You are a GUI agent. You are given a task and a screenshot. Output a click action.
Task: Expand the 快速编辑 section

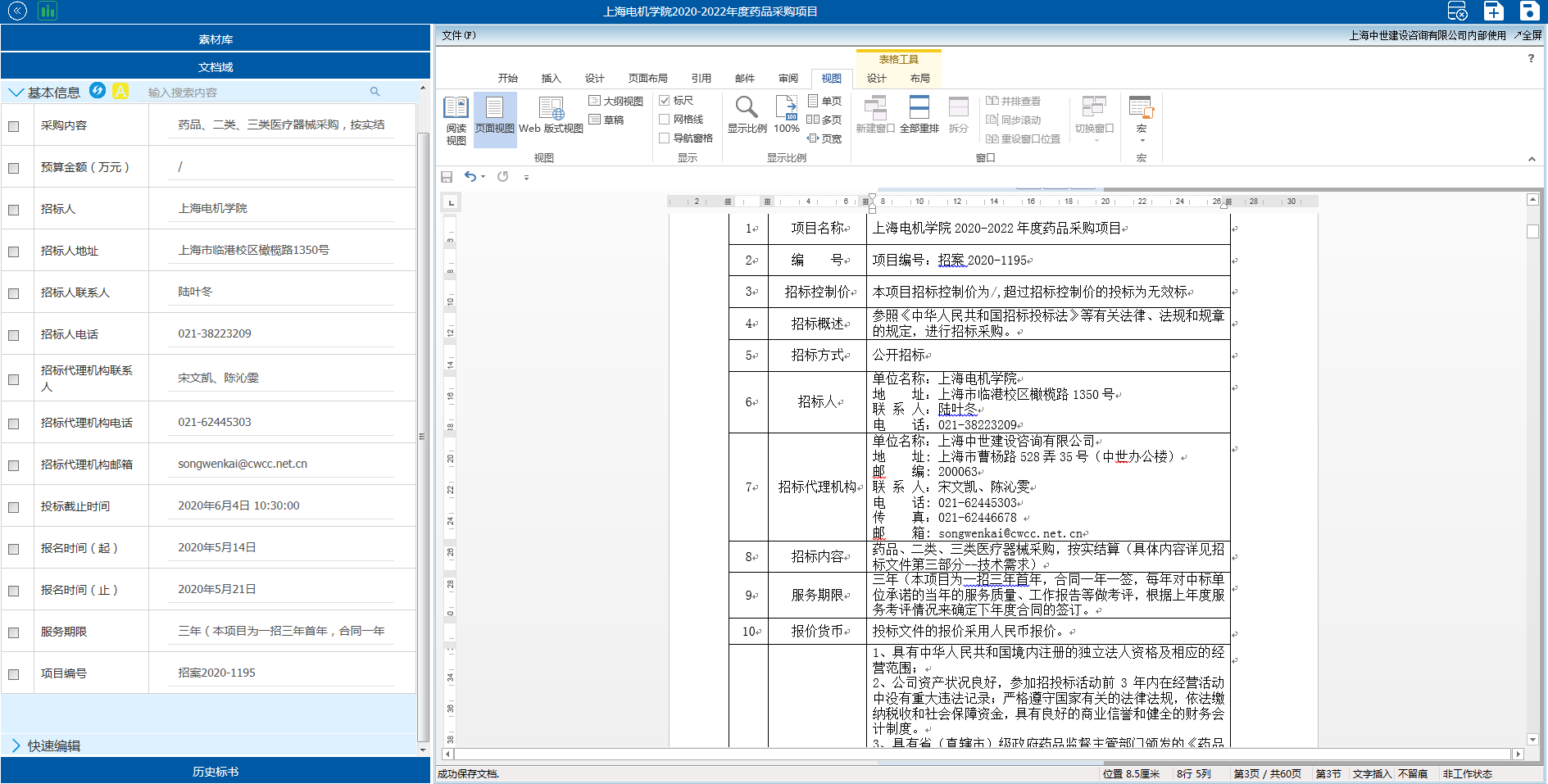[x=16, y=745]
